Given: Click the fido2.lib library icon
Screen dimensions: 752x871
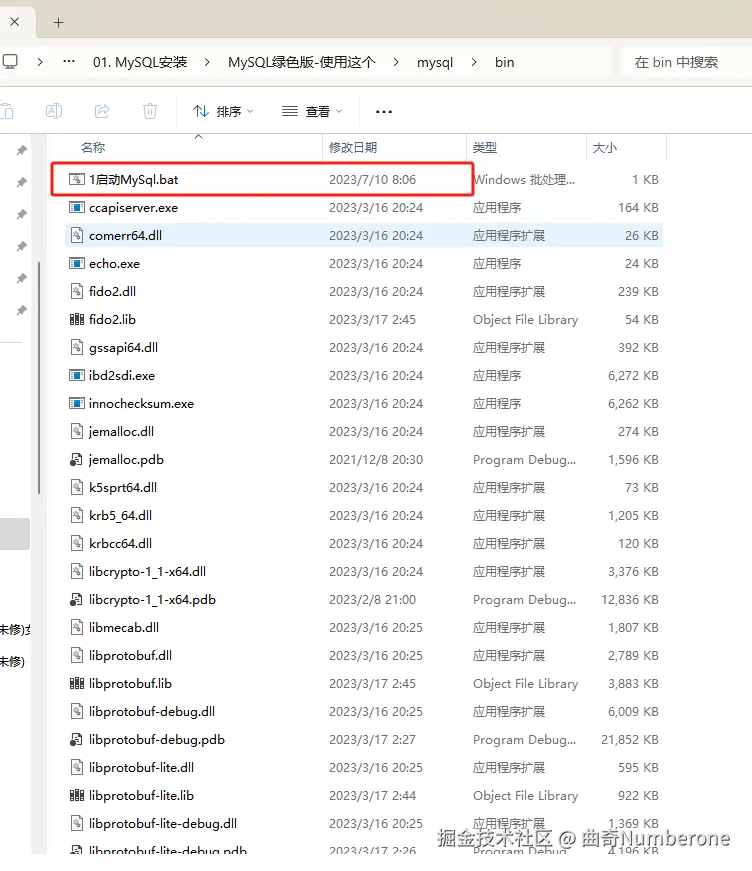Looking at the screenshot, I should point(77,319).
